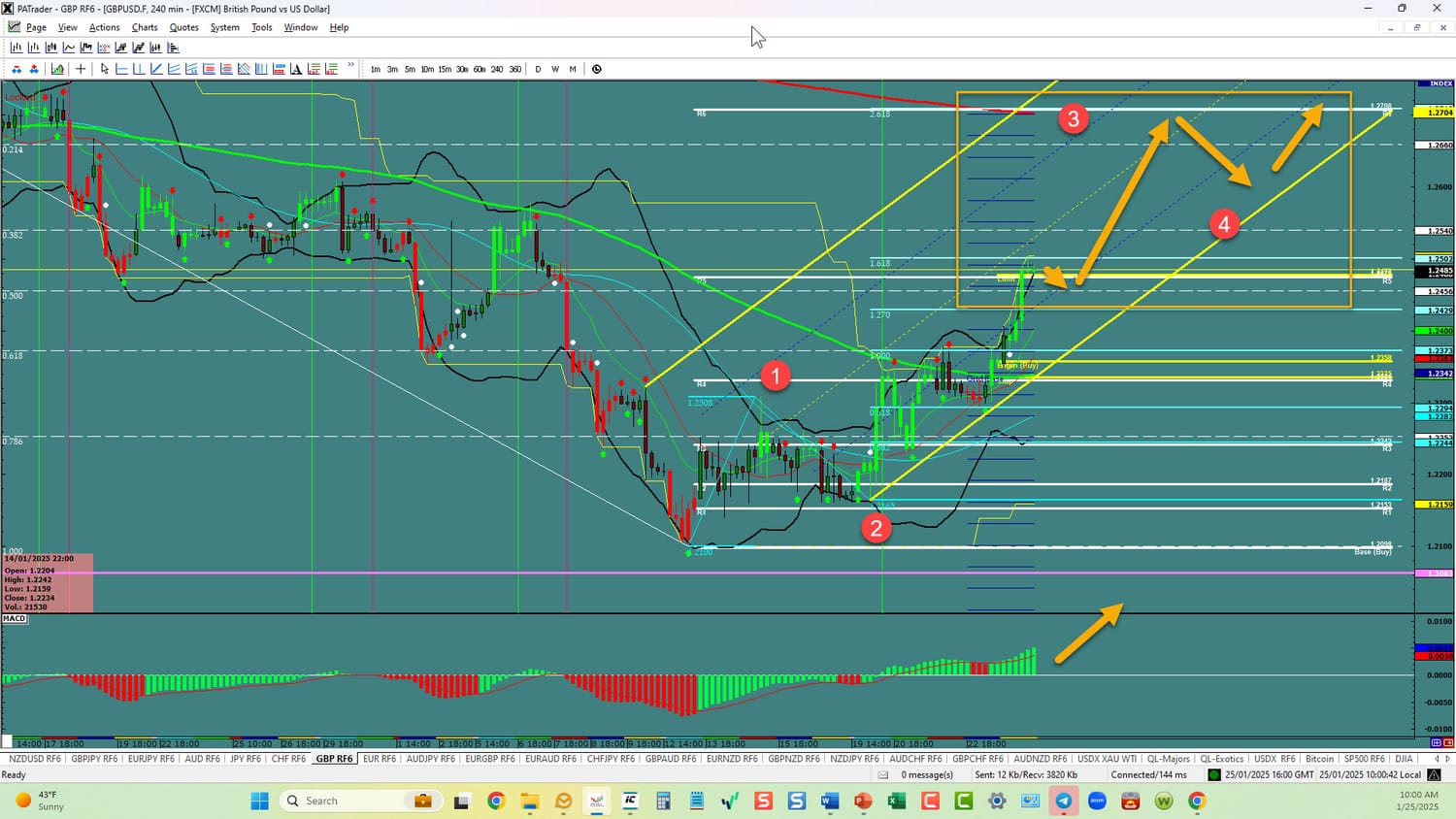Switch chart to 60m timeframe
1456x819 pixels.
pos(480,69)
